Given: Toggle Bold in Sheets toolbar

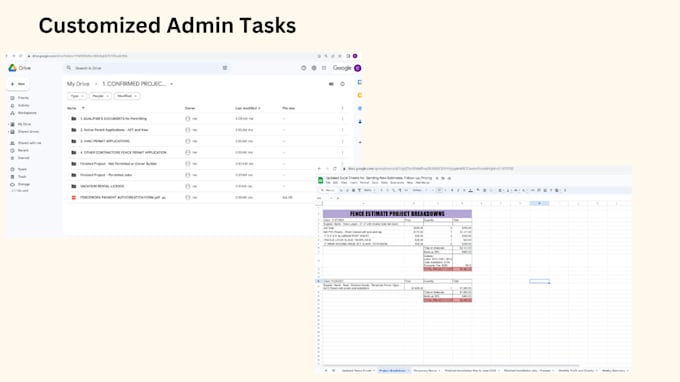Looking at the screenshot, I should point(452,190).
